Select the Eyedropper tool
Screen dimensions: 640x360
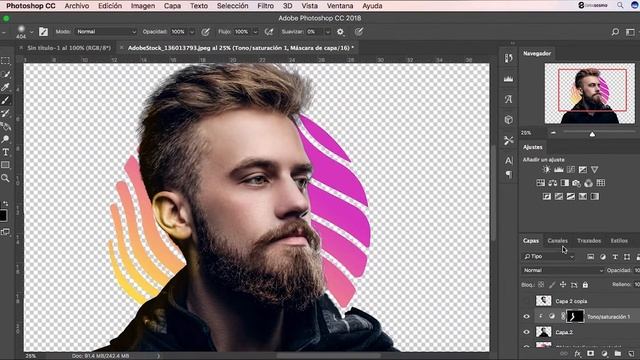(x=6, y=87)
